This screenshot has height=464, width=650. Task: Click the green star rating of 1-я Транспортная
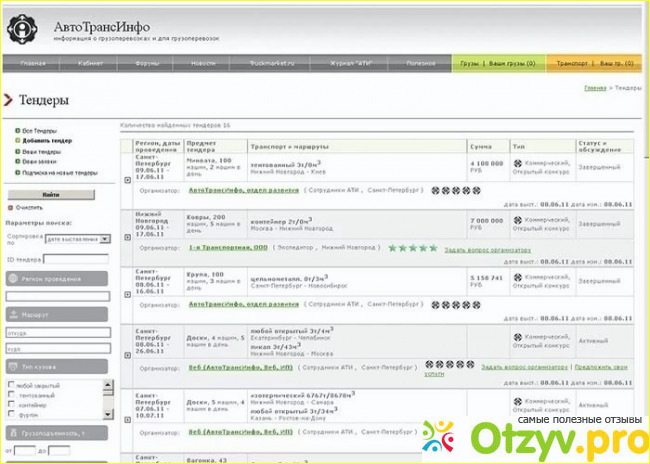click(x=412, y=247)
